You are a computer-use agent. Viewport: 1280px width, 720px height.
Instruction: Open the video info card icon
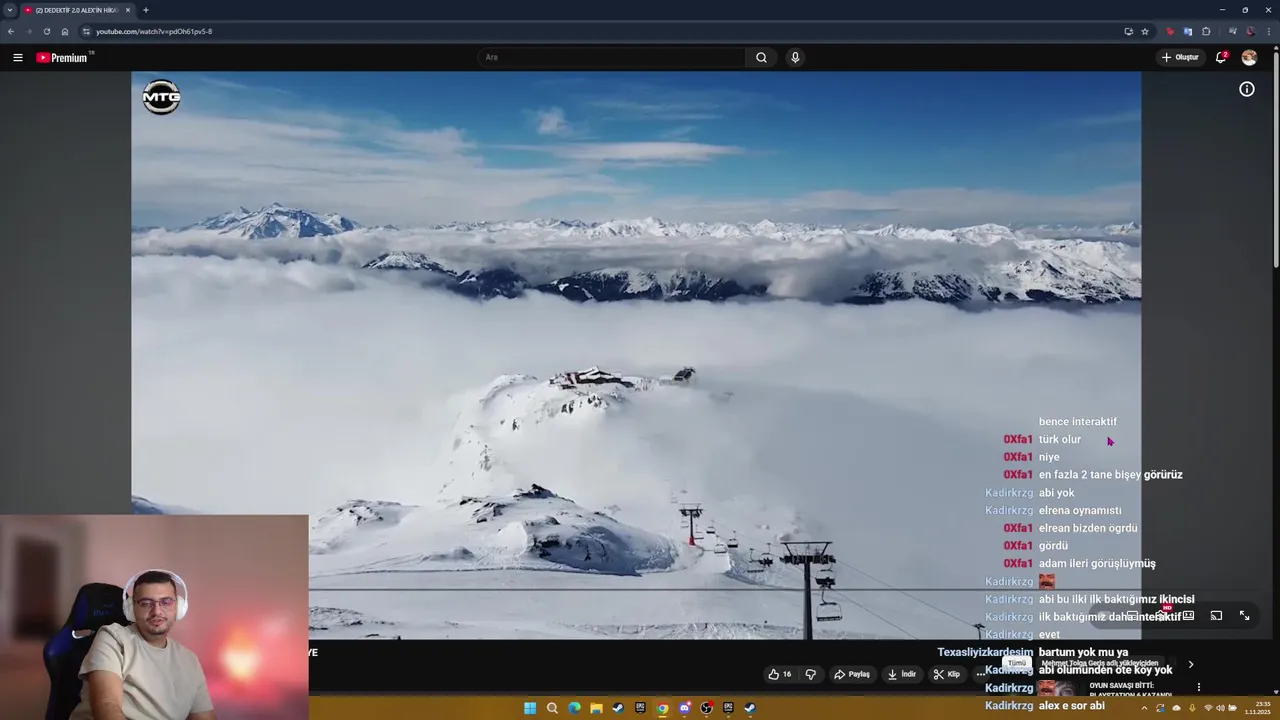(1247, 89)
